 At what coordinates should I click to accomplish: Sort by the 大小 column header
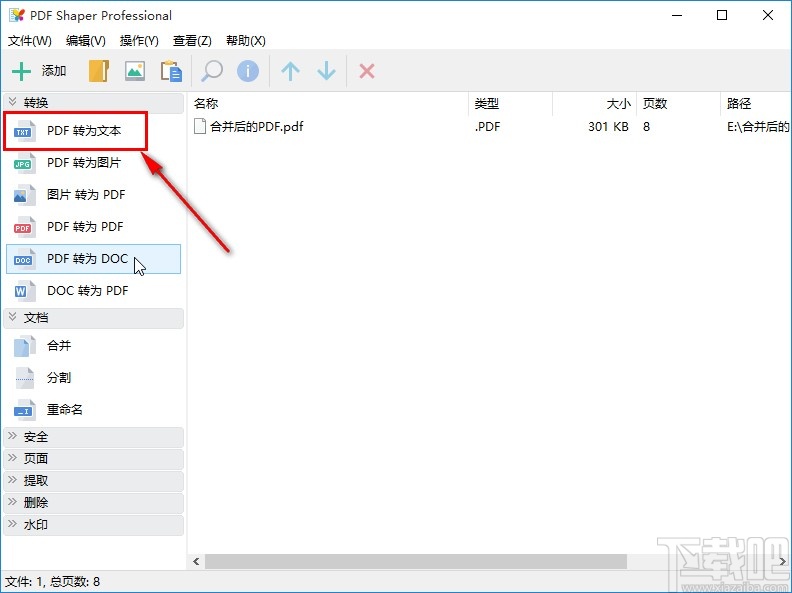point(595,104)
